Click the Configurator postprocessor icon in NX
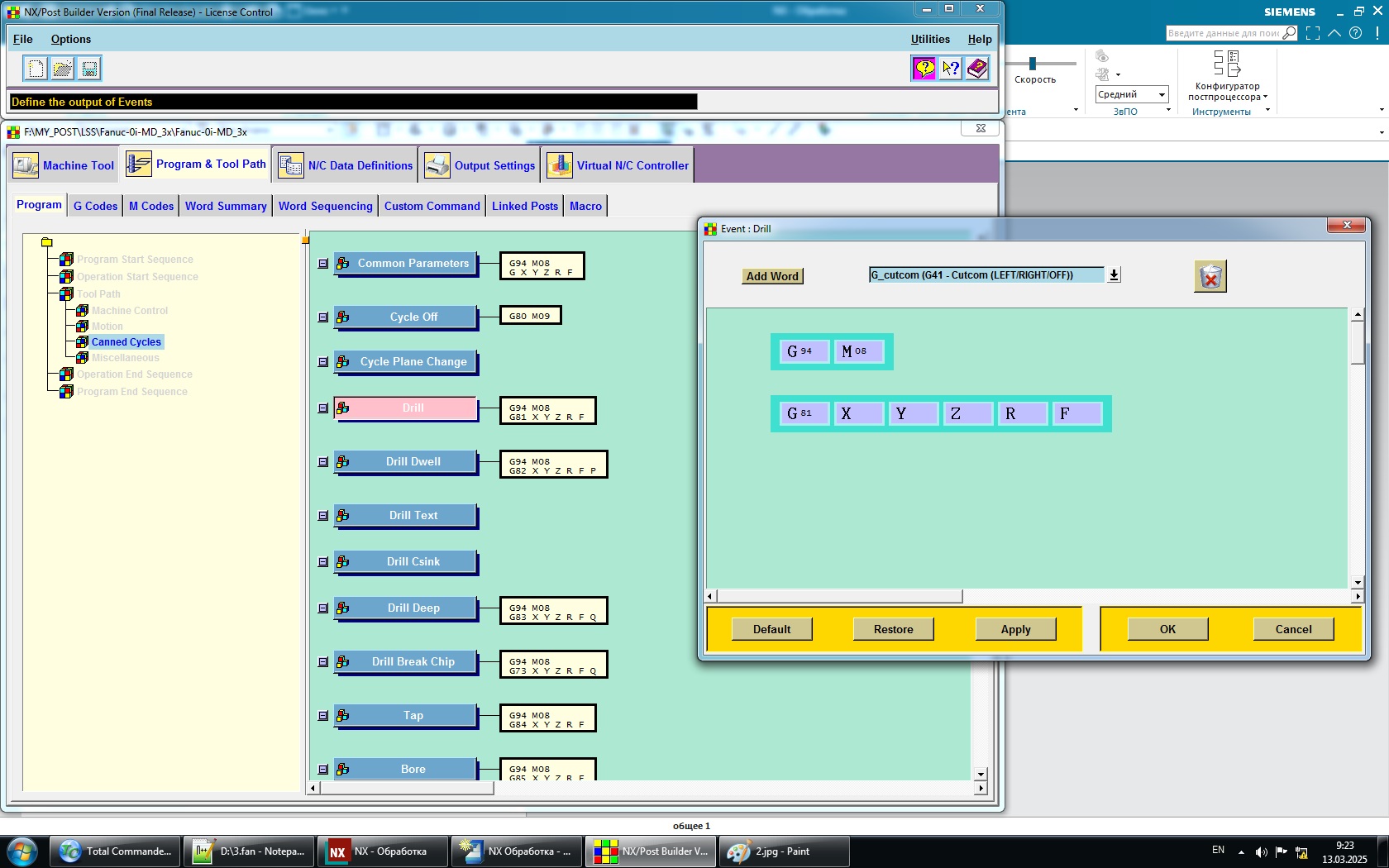The width and height of the screenshot is (1389, 868). click(1227, 64)
